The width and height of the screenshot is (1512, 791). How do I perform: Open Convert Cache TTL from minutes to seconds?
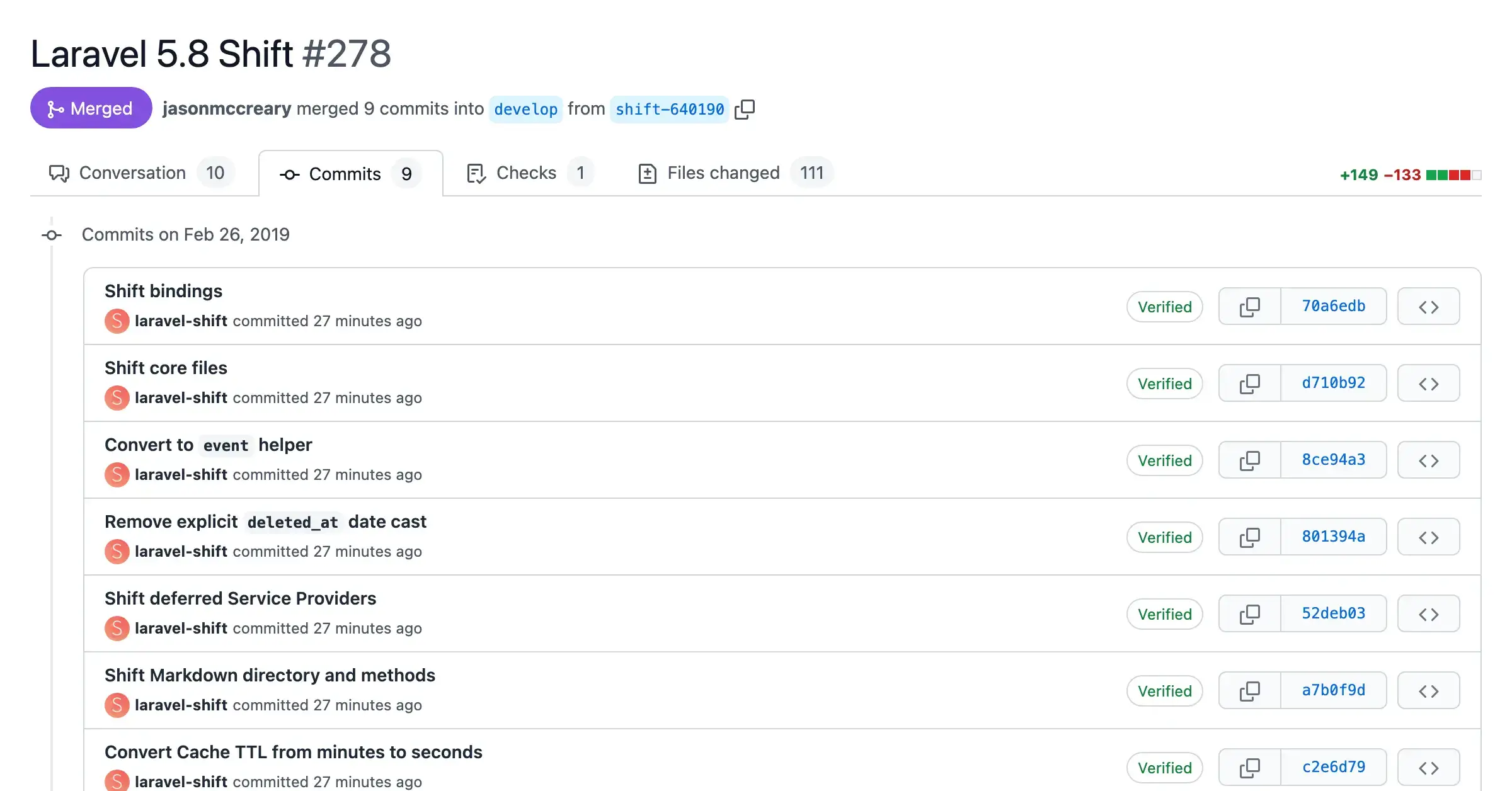tap(293, 752)
